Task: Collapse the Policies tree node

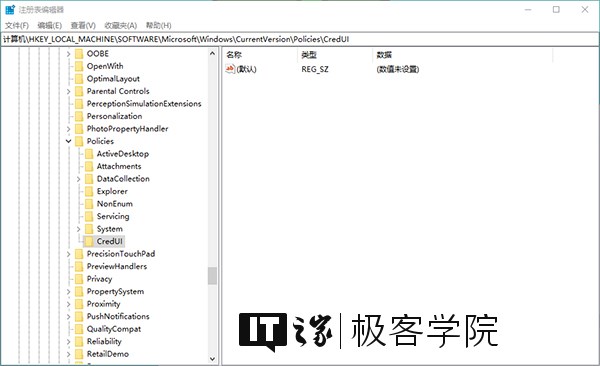Action: [x=68, y=141]
